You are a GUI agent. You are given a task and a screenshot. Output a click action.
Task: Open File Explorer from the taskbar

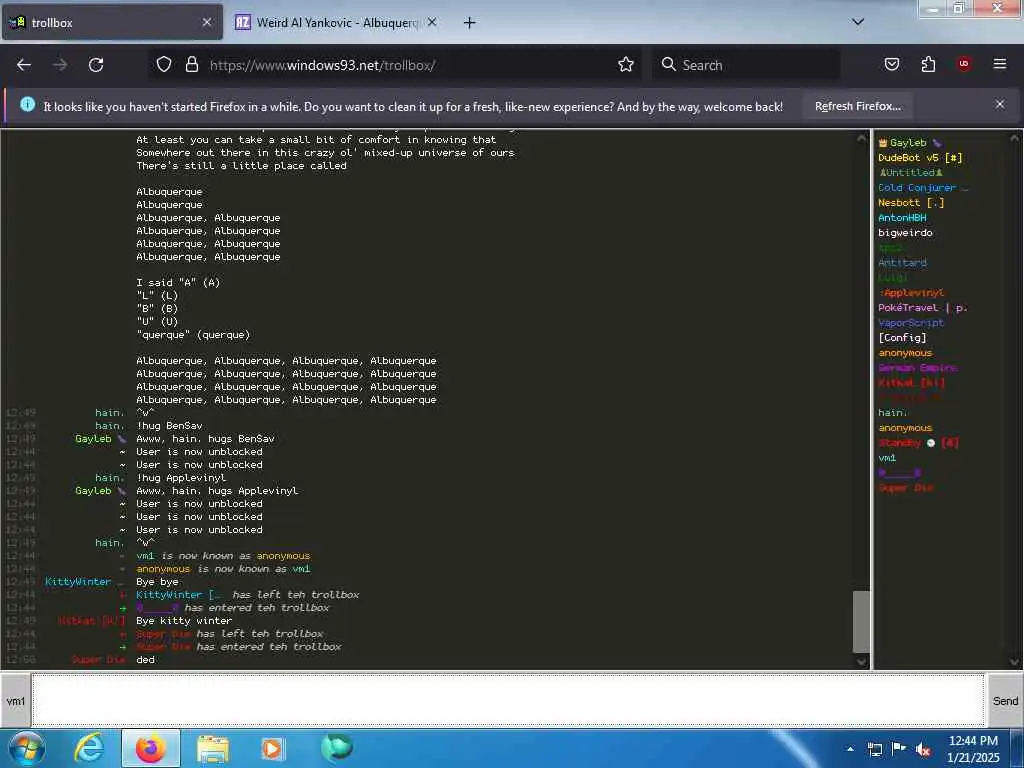pyautogui.click(x=213, y=748)
